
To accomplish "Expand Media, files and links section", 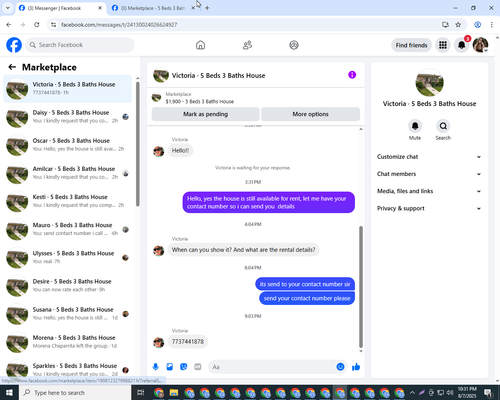I will [x=429, y=191].
